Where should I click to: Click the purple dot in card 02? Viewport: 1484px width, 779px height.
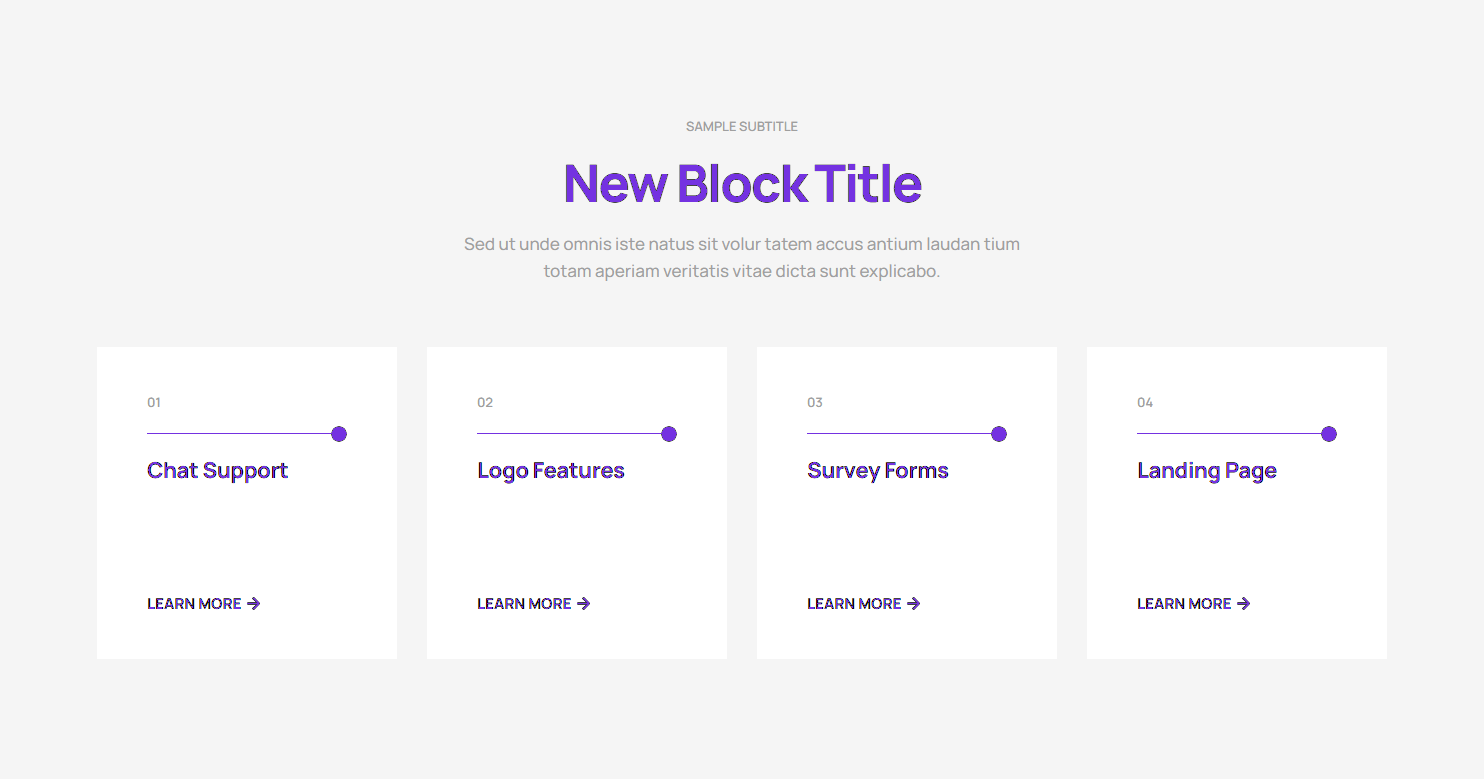click(x=669, y=434)
